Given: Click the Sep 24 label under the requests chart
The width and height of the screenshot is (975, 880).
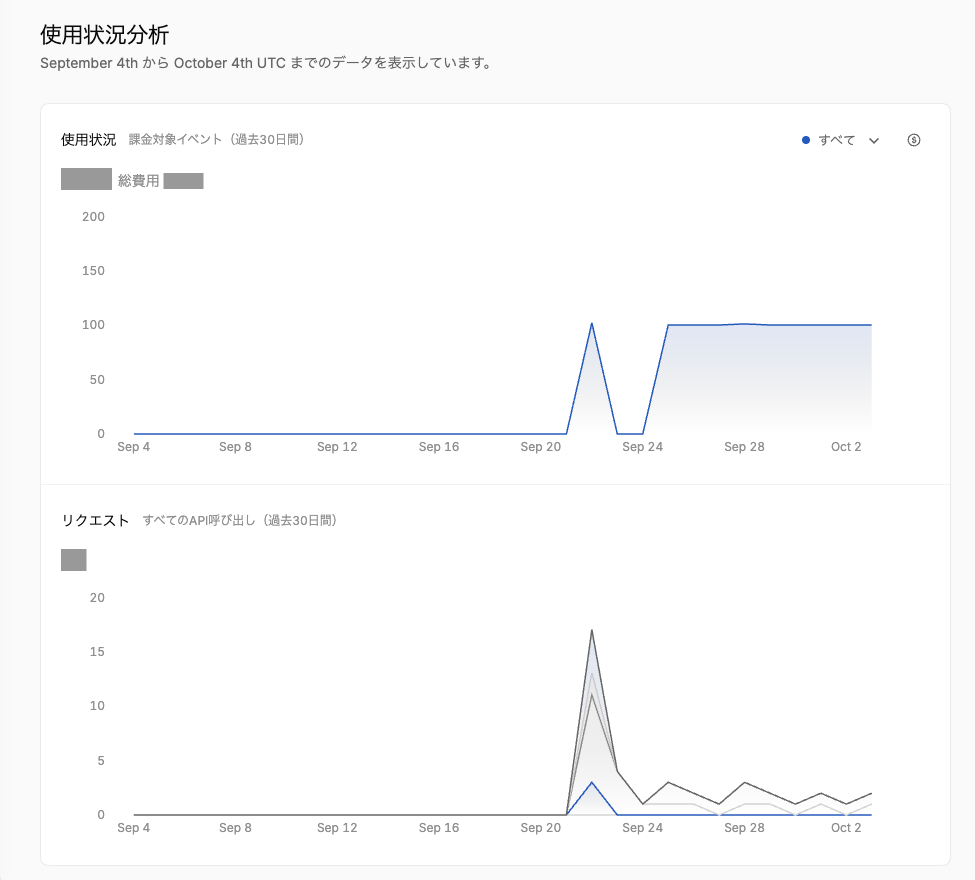Looking at the screenshot, I should [642, 828].
